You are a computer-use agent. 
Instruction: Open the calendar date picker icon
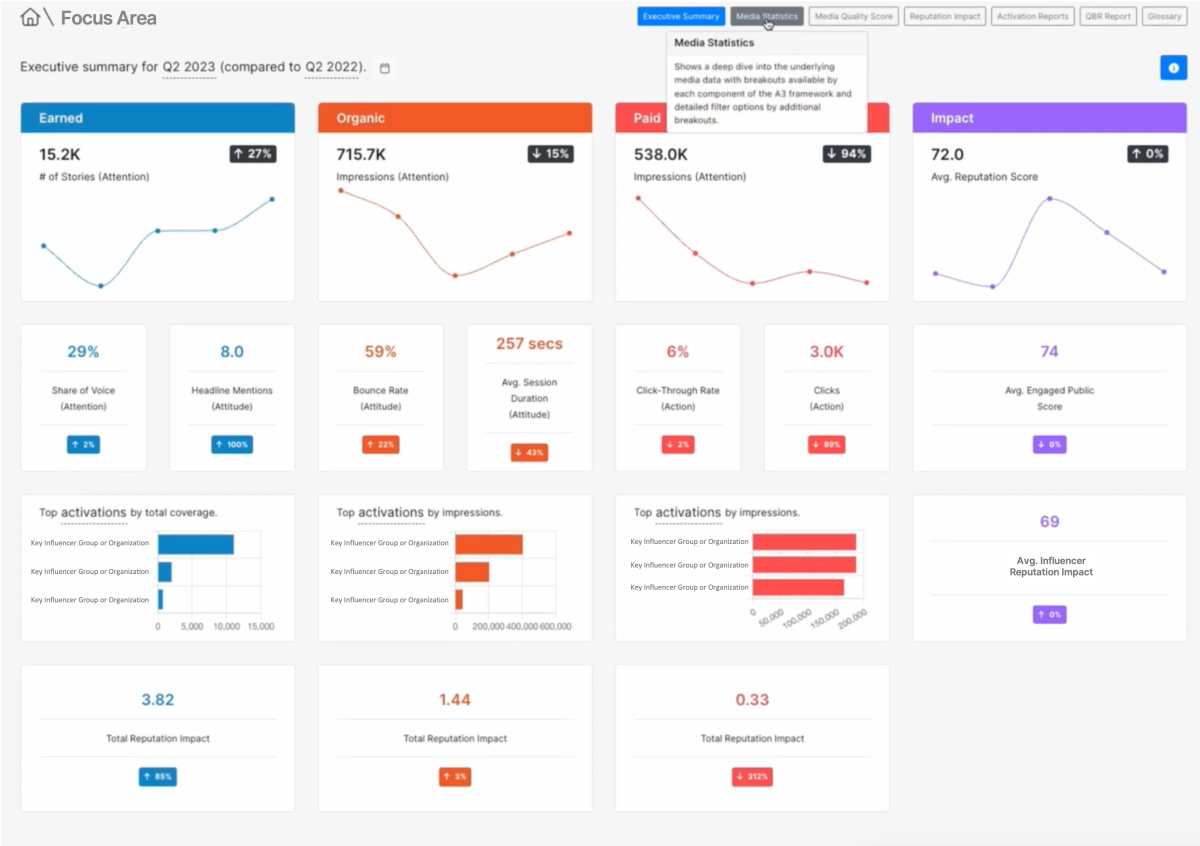coord(385,68)
